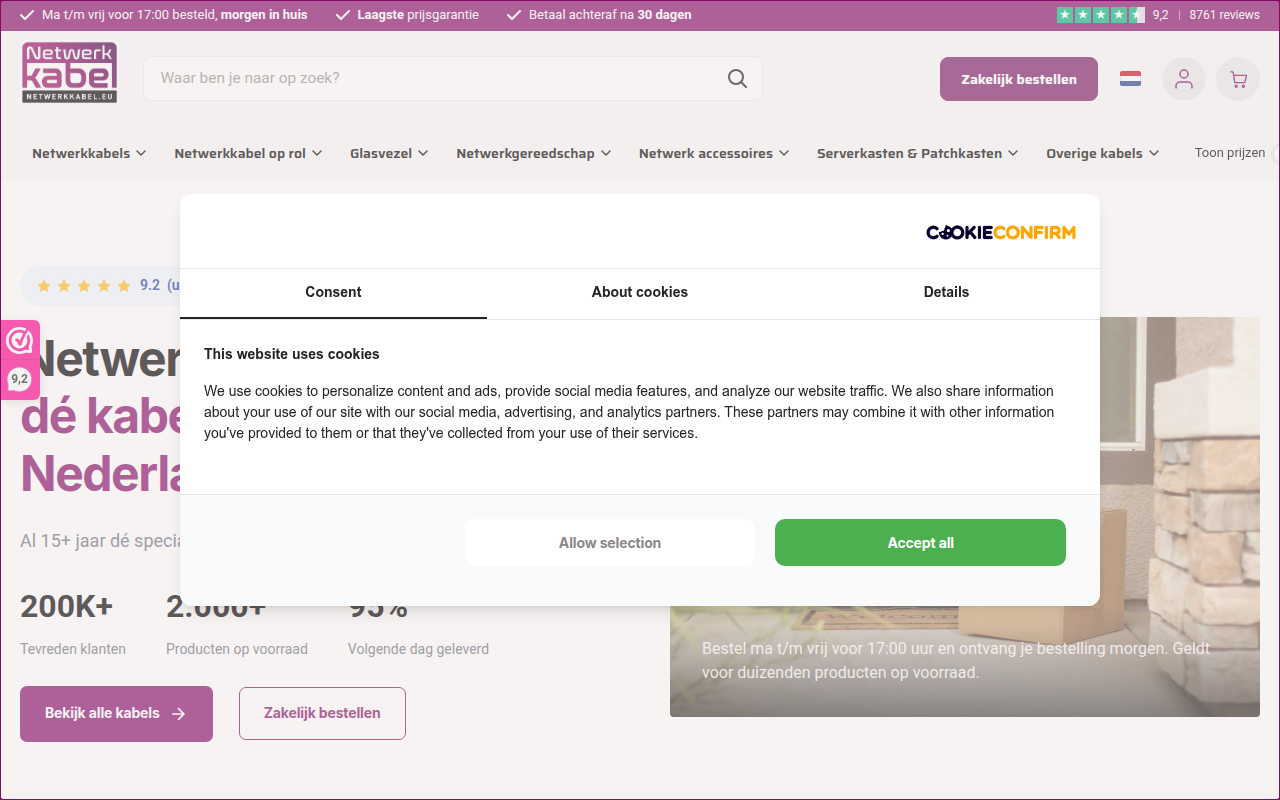
Task: Expand the Overige kabels menu
Action: (1102, 153)
